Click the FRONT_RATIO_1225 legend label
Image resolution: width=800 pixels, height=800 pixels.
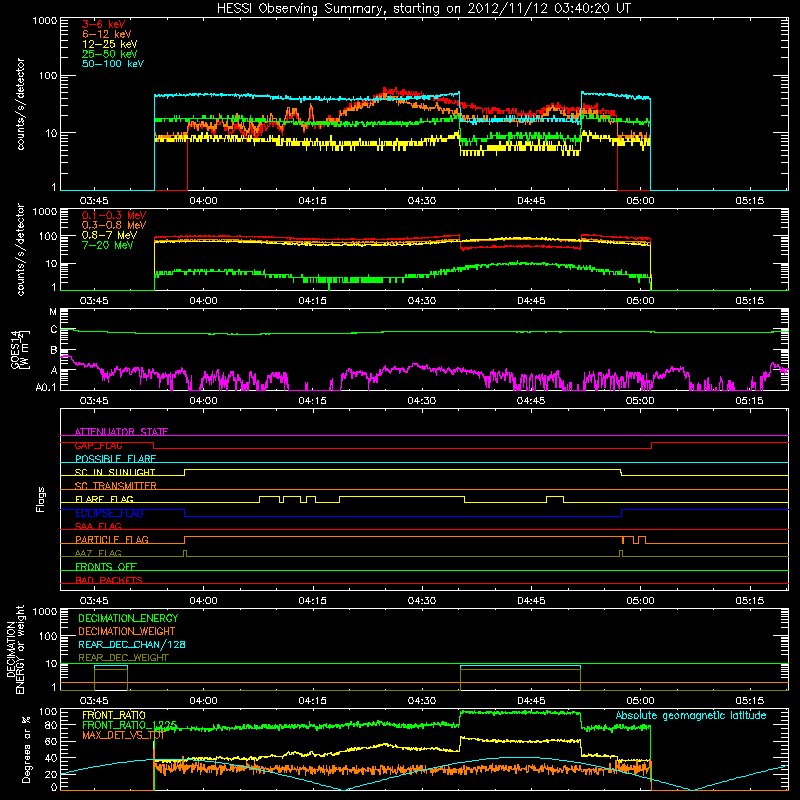(130, 725)
